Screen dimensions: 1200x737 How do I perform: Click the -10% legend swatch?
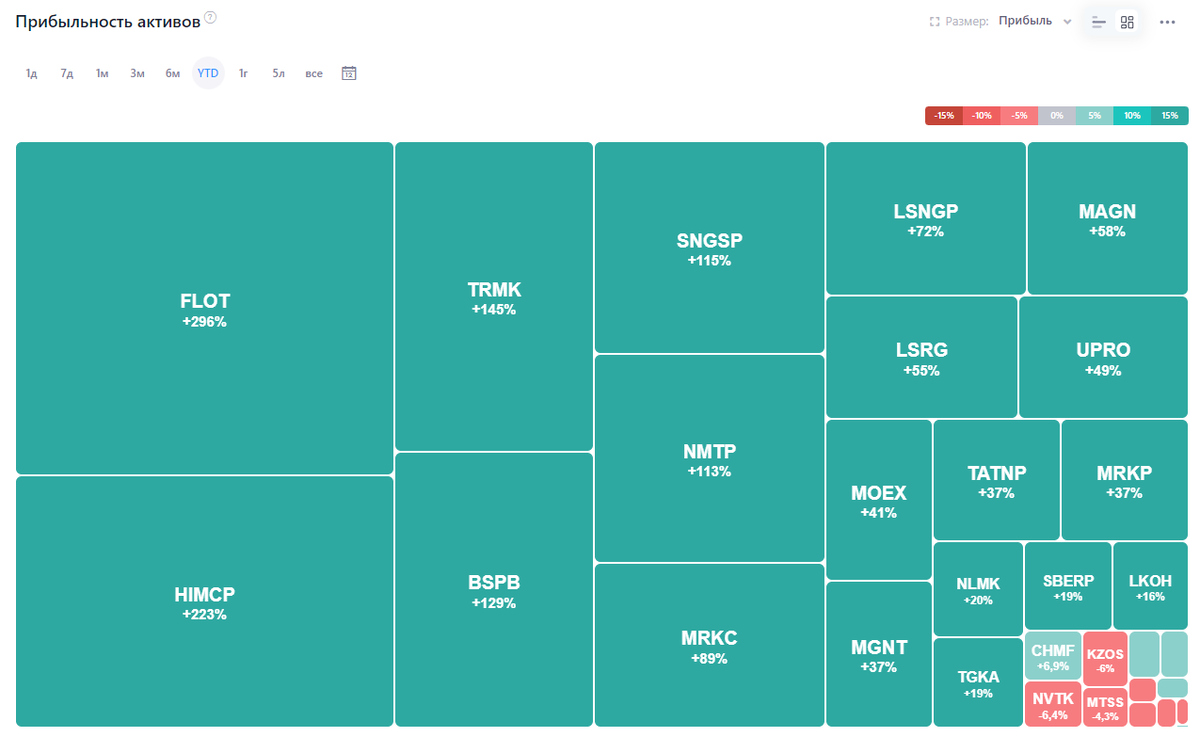[982, 116]
